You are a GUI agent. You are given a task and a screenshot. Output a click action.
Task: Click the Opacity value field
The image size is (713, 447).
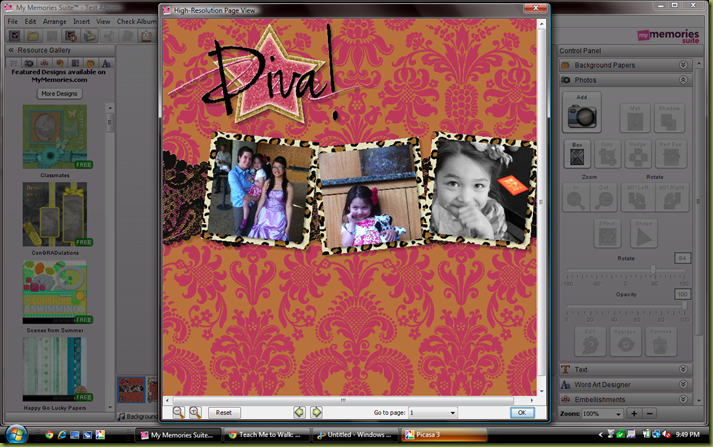click(682, 294)
